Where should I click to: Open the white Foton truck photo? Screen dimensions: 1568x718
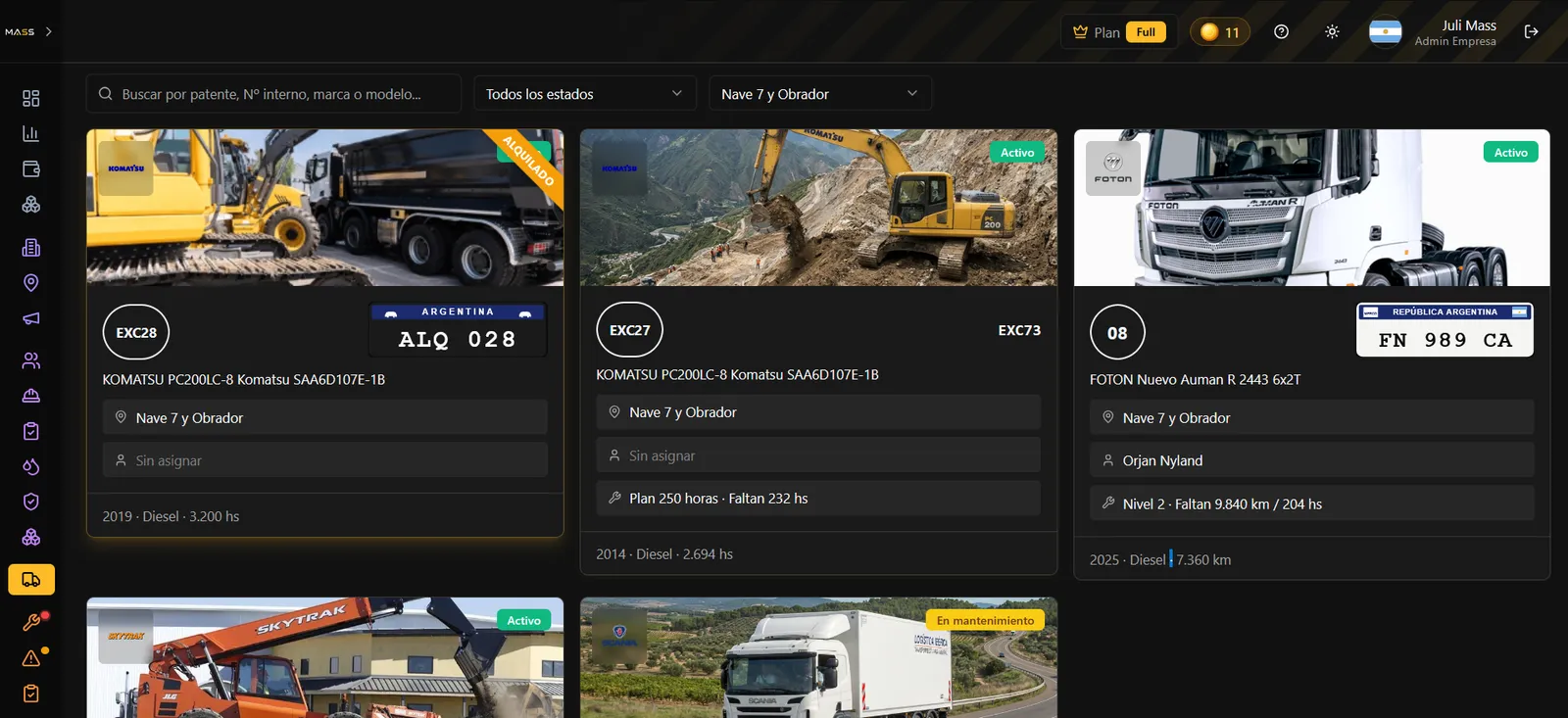pyautogui.click(x=1312, y=208)
